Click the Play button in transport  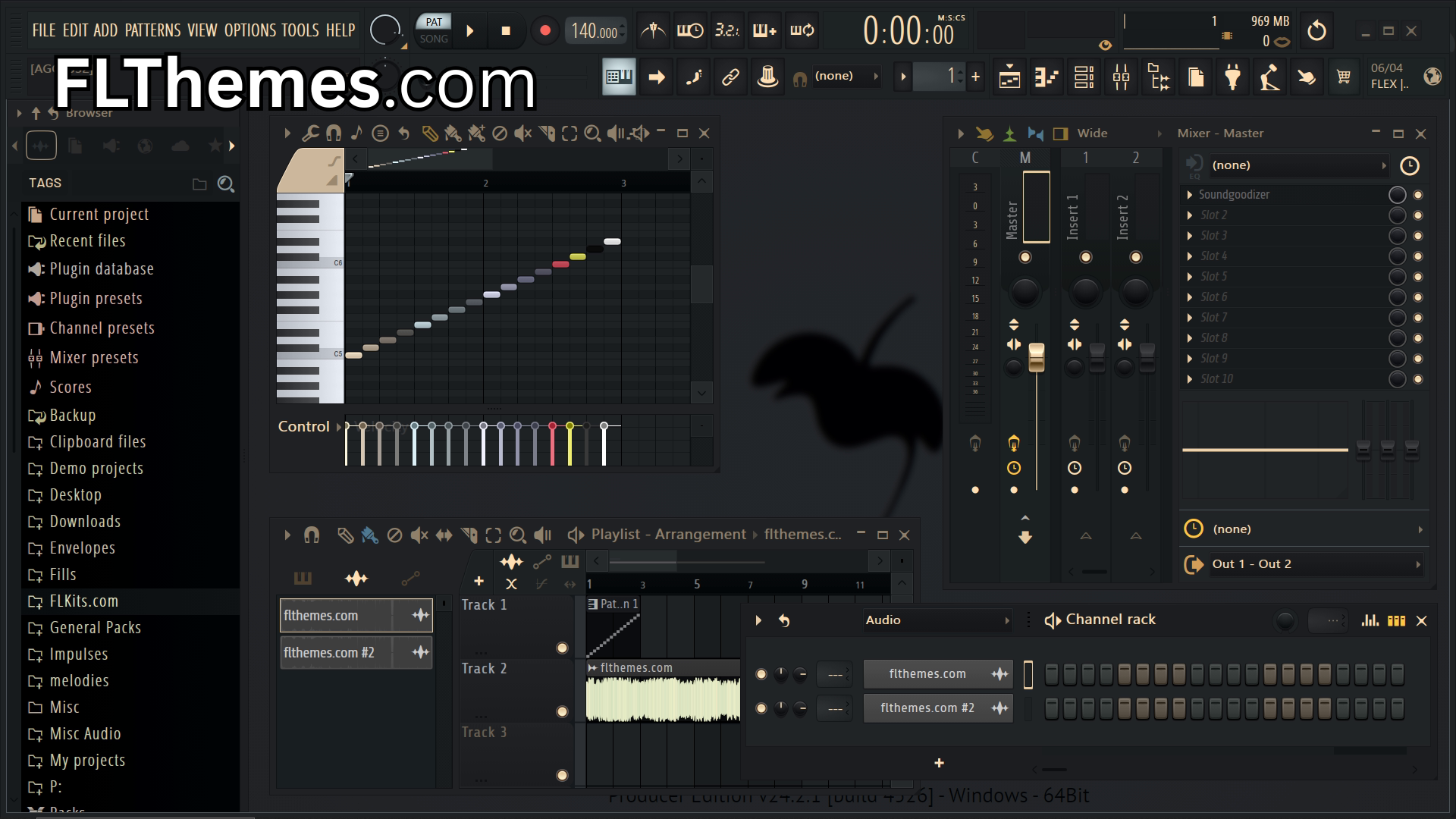click(x=470, y=31)
